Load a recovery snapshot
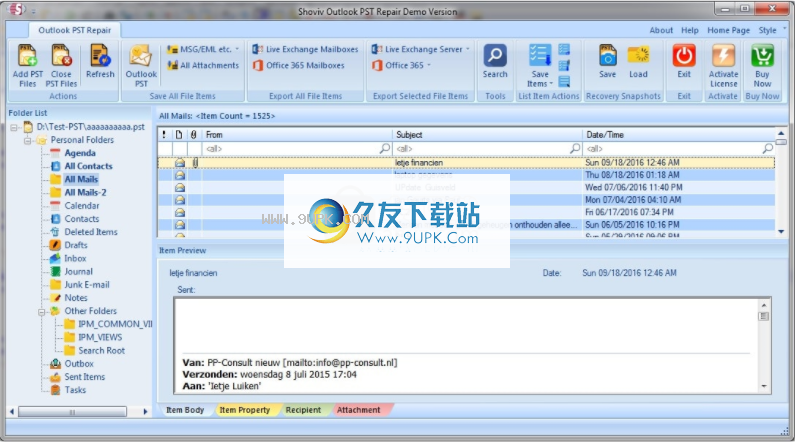Image resolution: width=795 pixels, height=443 pixels. (x=638, y=61)
